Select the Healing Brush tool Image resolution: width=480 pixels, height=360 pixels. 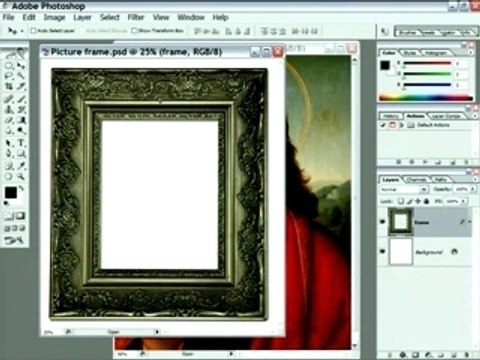coord(9,99)
